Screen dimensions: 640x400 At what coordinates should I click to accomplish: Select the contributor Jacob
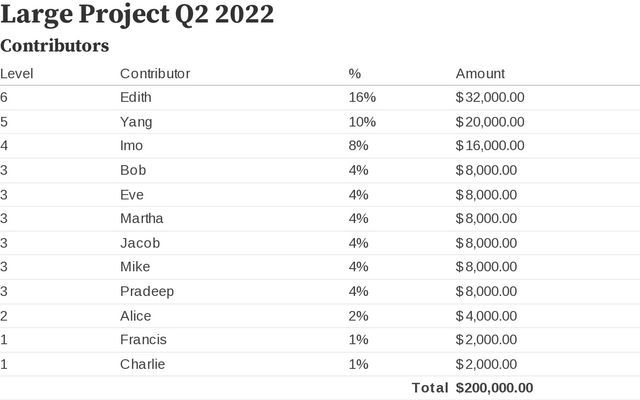(140, 243)
